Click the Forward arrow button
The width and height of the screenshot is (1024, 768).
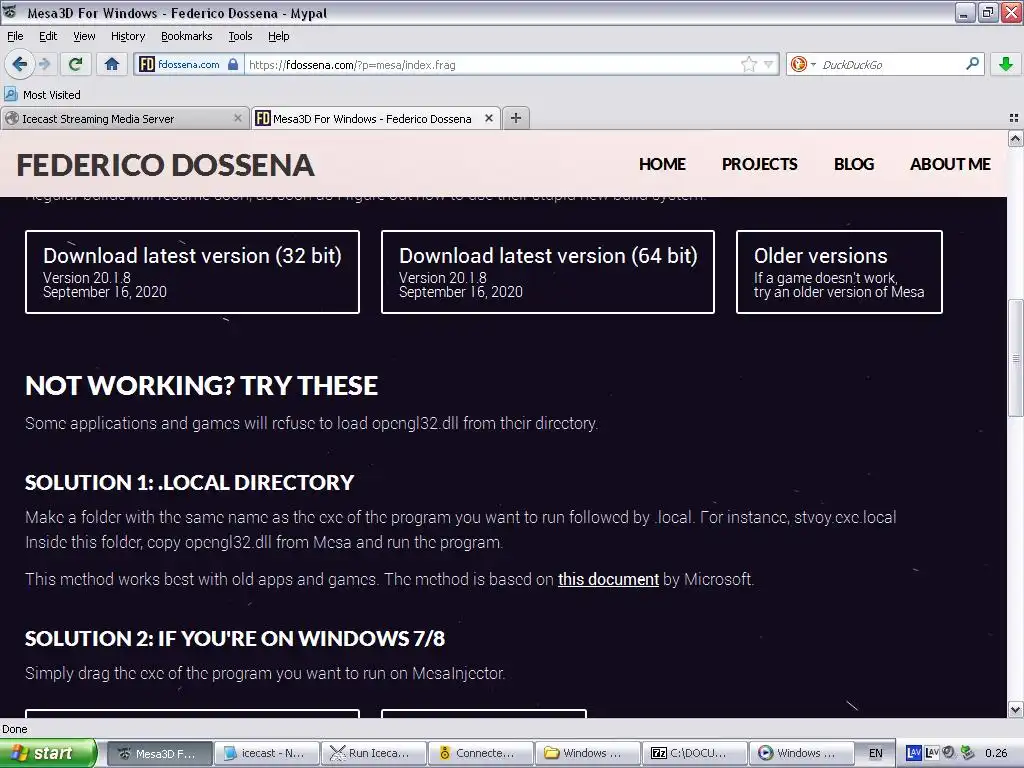point(44,64)
